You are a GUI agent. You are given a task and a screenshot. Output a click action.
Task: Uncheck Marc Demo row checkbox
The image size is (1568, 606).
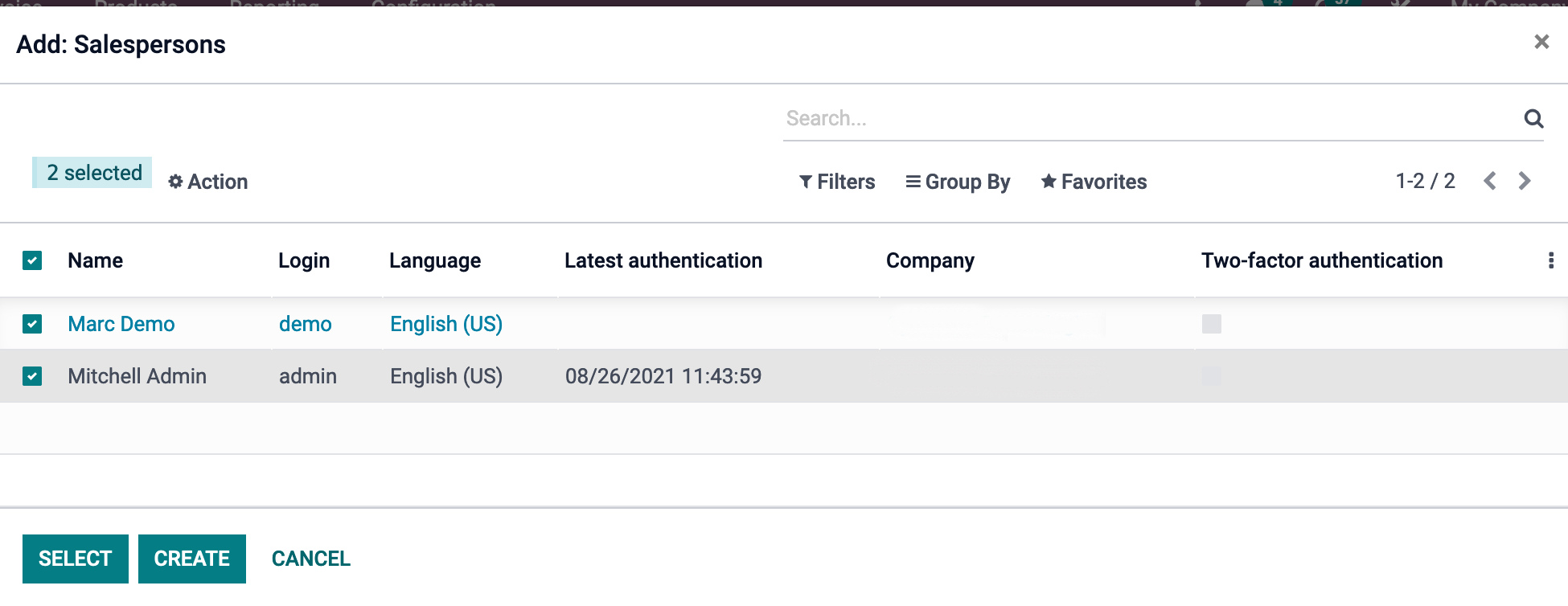point(32,324)
